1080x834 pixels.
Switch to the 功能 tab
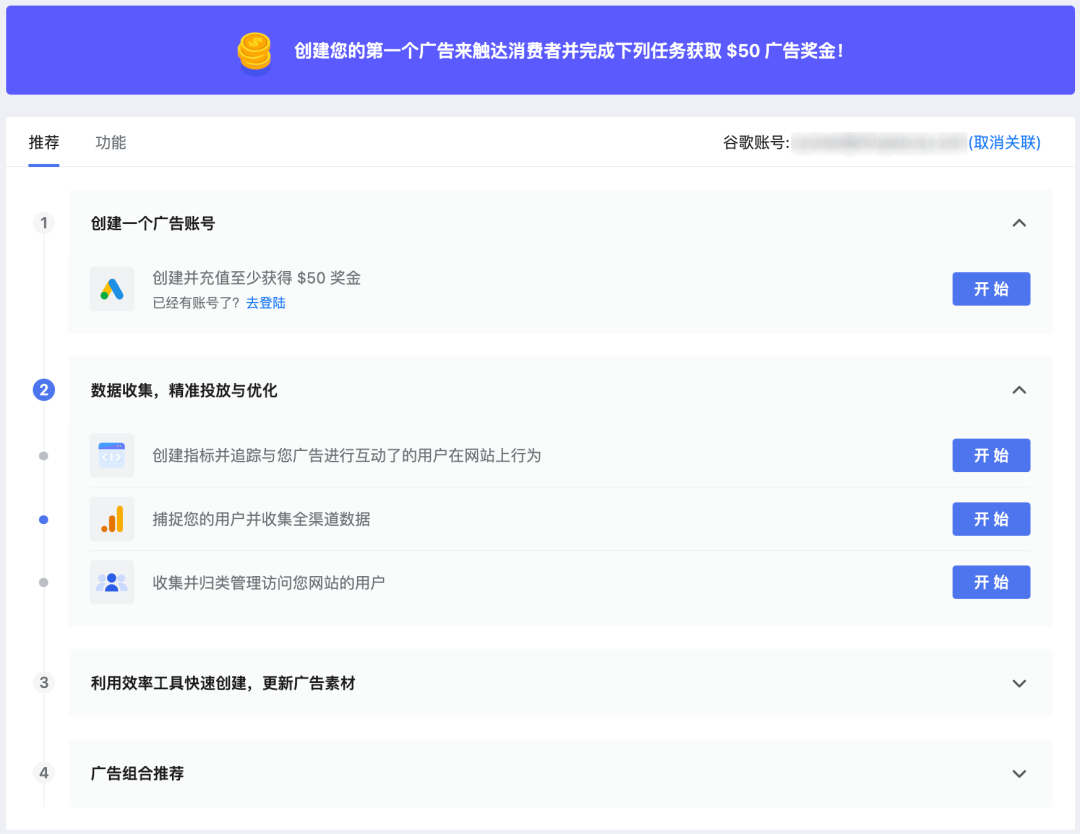(x=111, y=143)
